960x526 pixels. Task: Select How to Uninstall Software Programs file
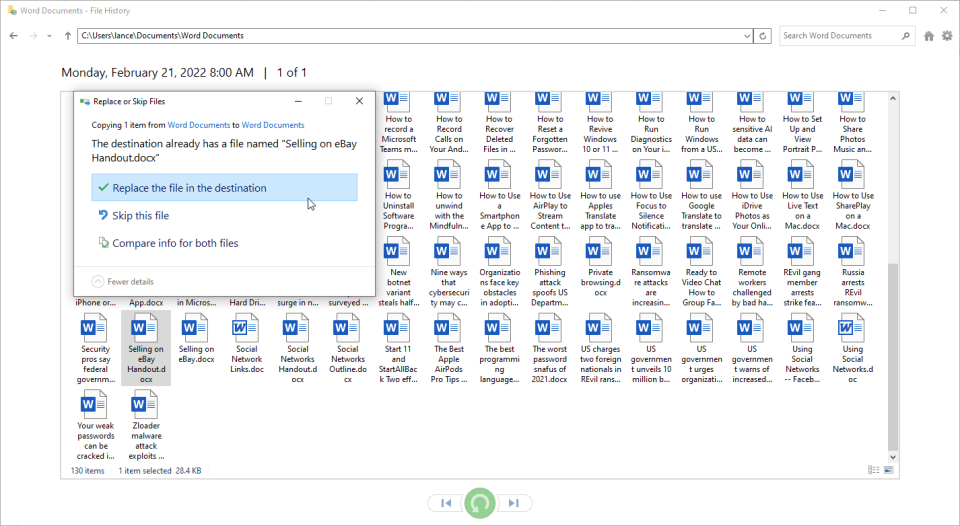398,195
